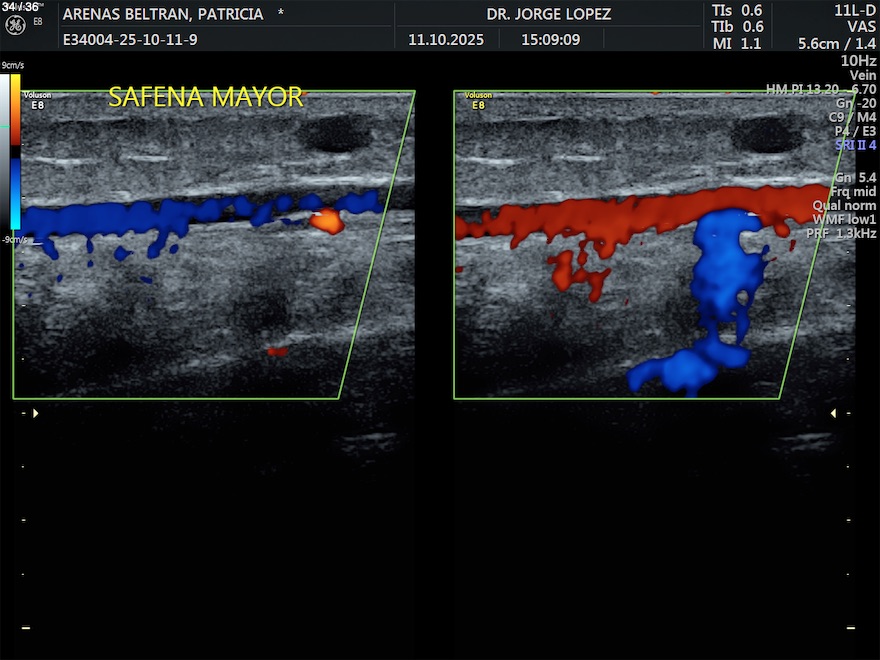
Task: Click the exam date 11.10.2025
Action: (x=446, y=40)
